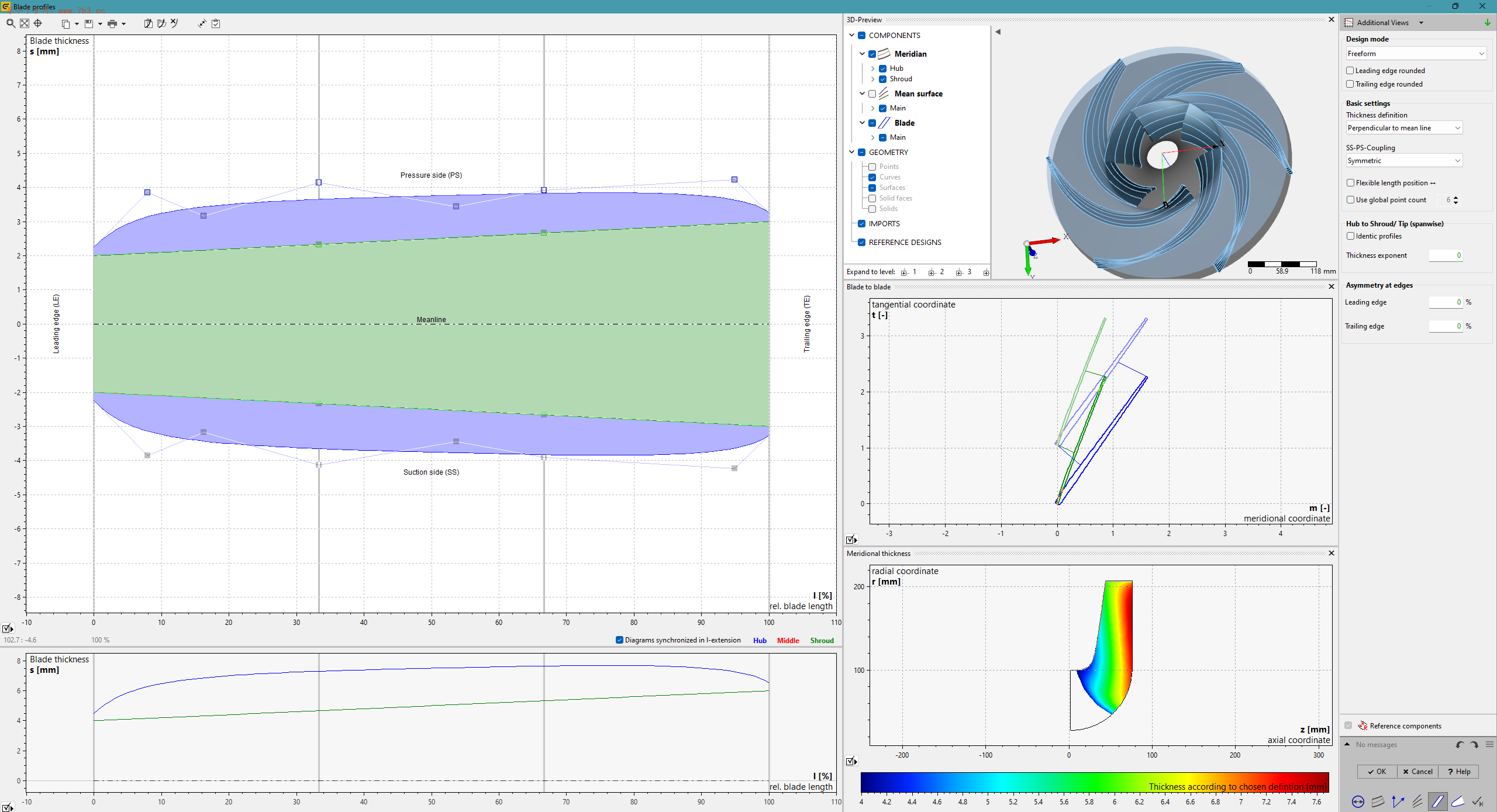Expand tree to level 3
1497x812 pixels.
[964, 272]
